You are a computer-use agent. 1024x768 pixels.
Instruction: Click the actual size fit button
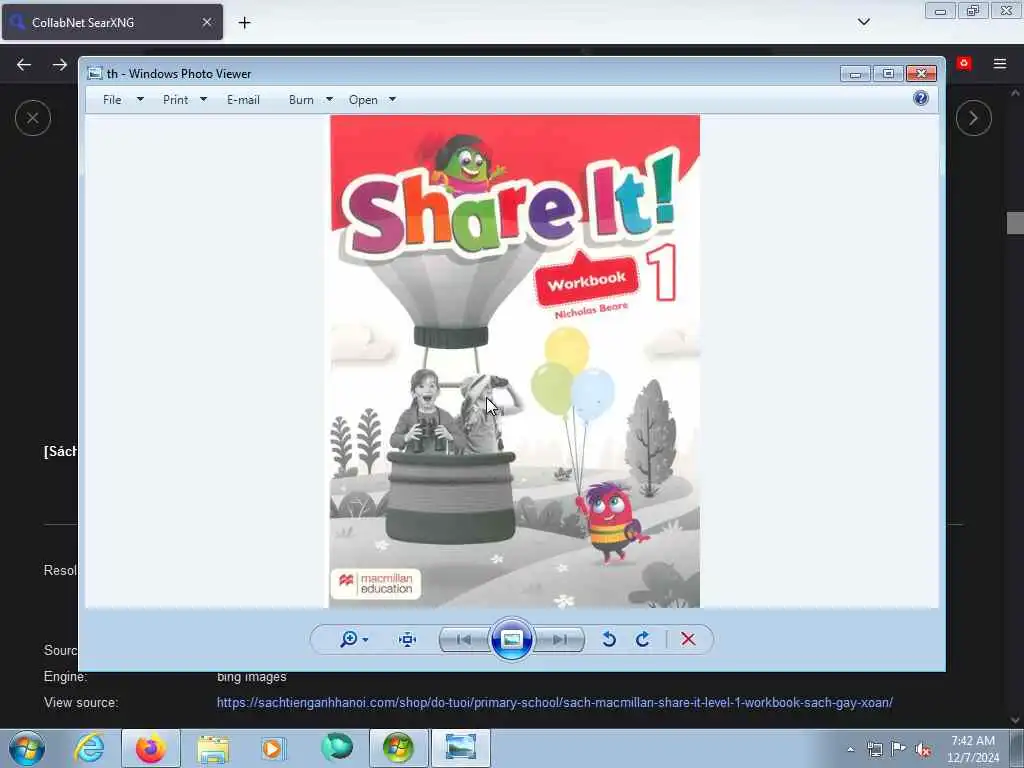pyautogui.click(x=408, y=639)
